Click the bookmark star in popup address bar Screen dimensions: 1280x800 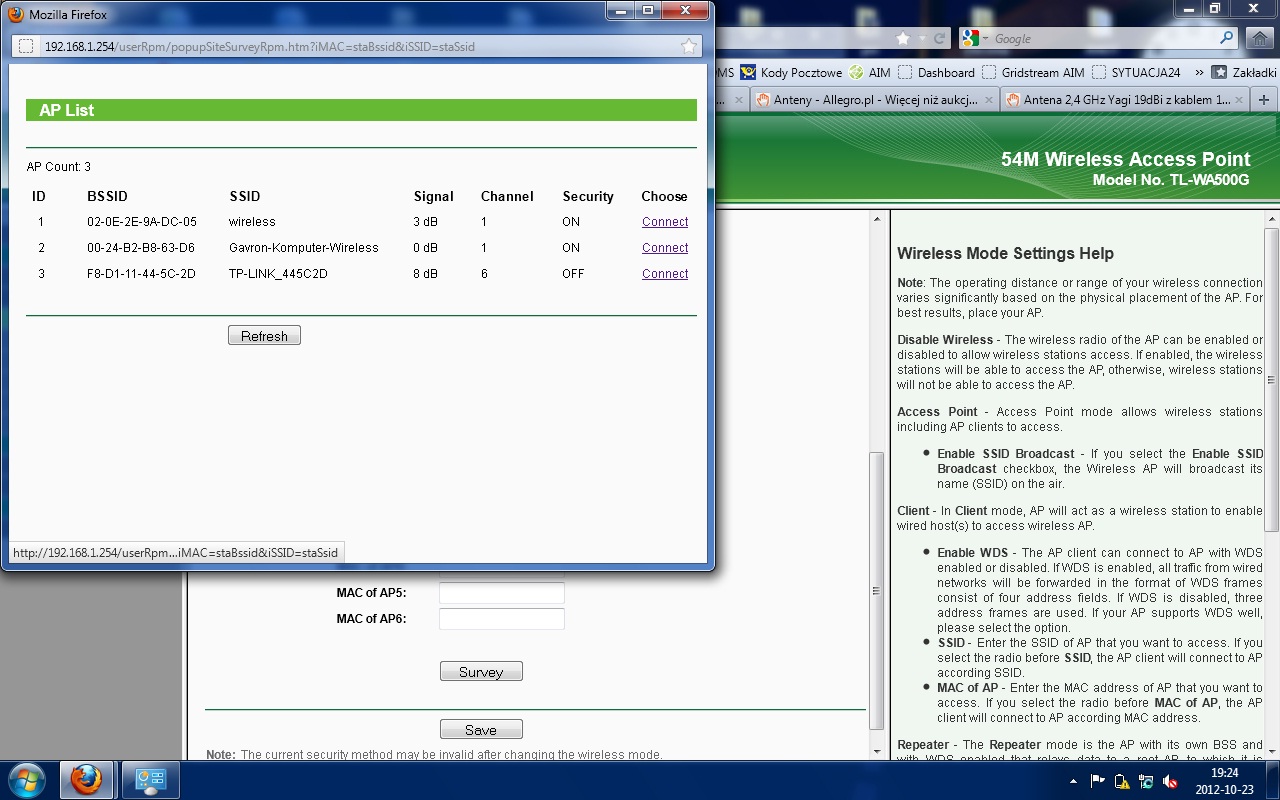pyautogui.click(x=688, y=46)
